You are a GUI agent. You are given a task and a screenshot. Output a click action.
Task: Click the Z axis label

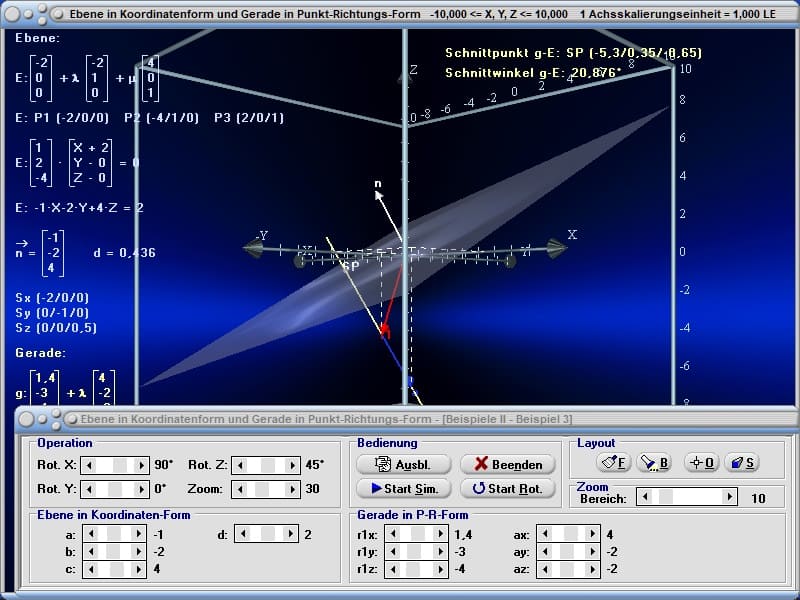(414, 70)
